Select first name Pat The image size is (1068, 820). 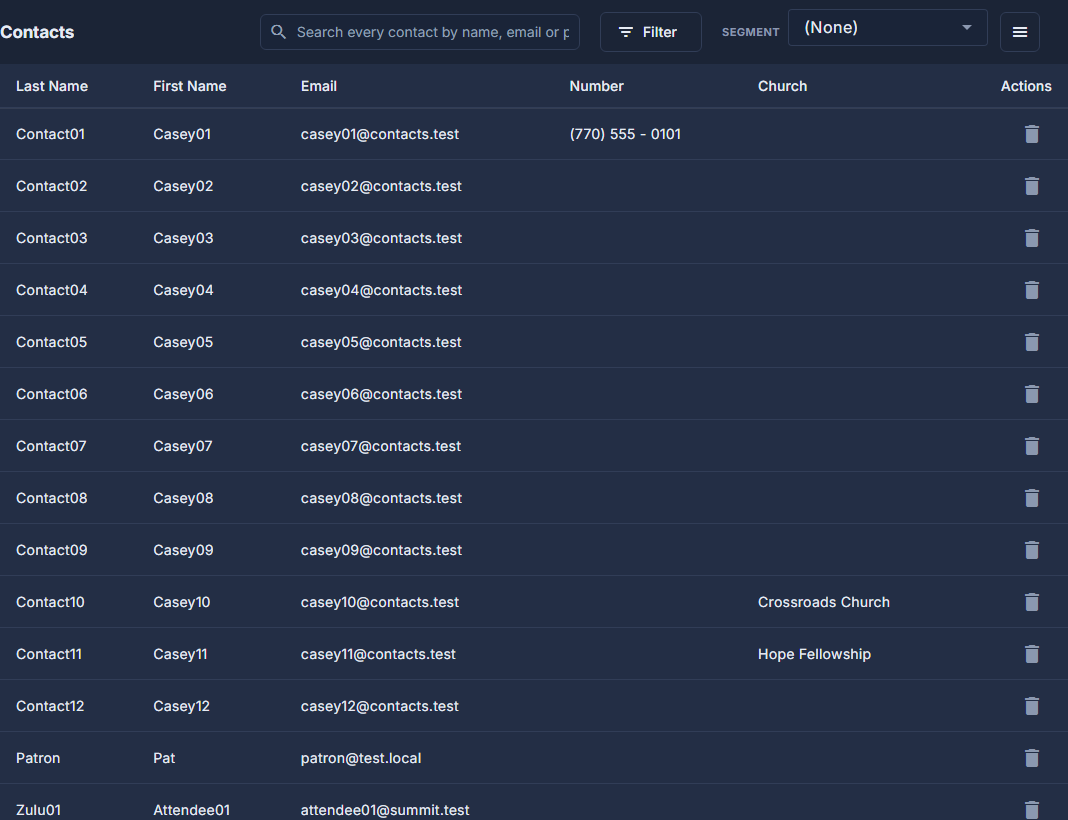163,758
